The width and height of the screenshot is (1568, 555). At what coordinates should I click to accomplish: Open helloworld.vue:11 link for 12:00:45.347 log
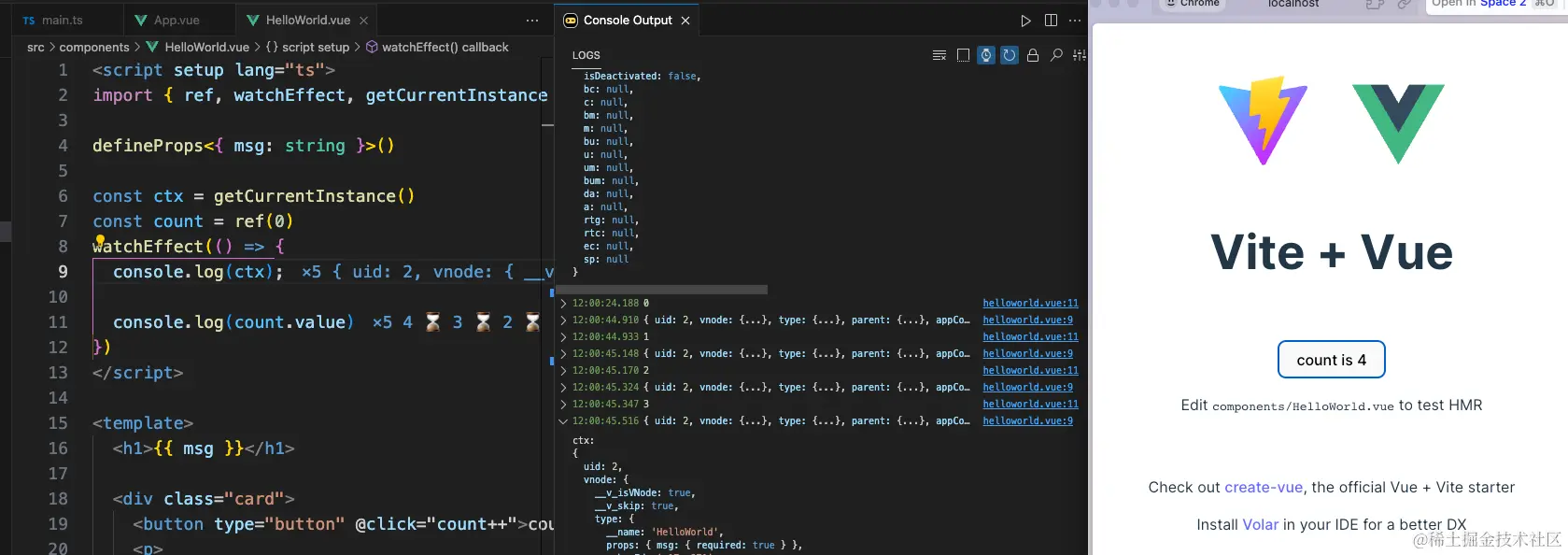point(1030,404)
